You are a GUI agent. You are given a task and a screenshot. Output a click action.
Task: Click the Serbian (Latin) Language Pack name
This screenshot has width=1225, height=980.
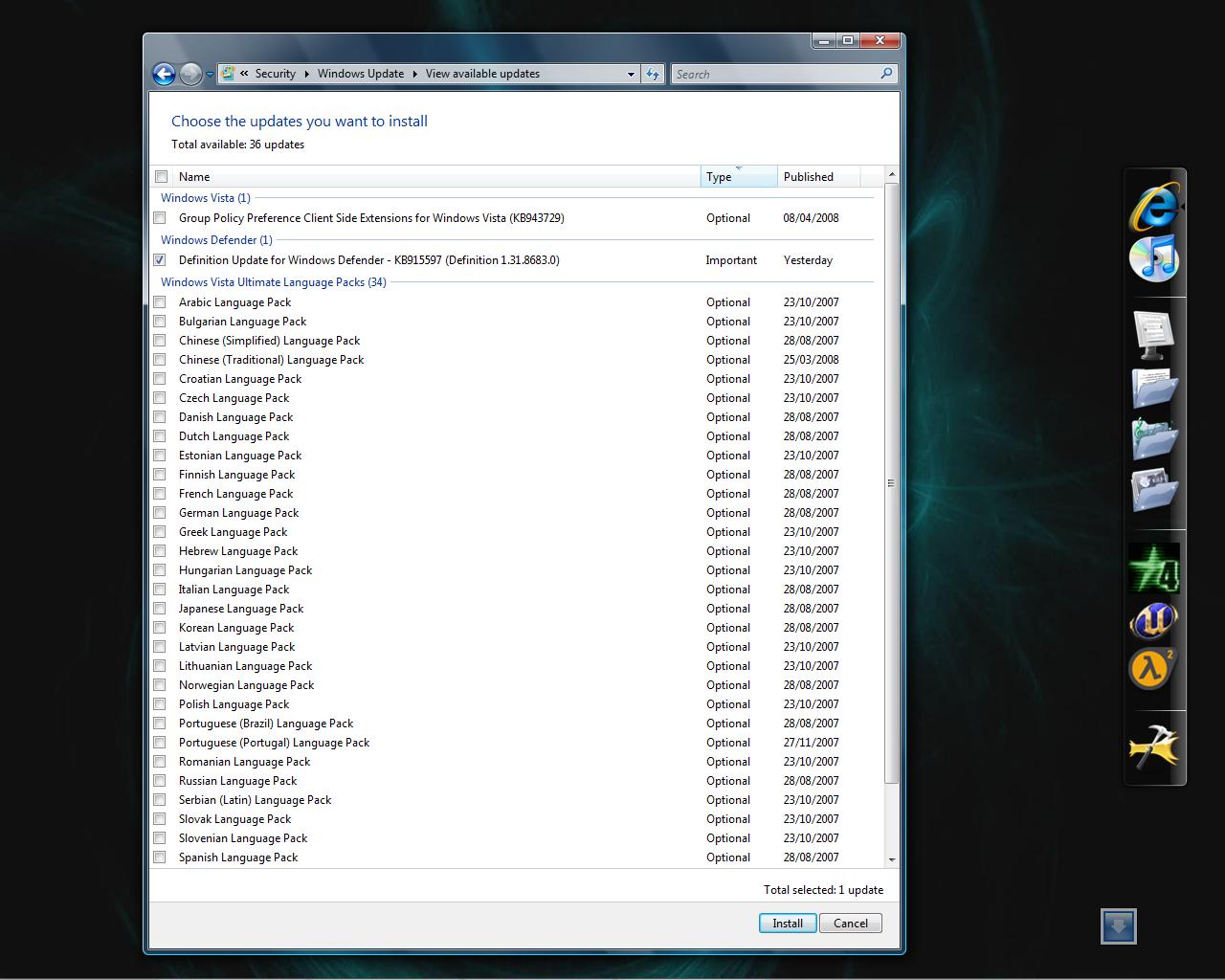255,800
